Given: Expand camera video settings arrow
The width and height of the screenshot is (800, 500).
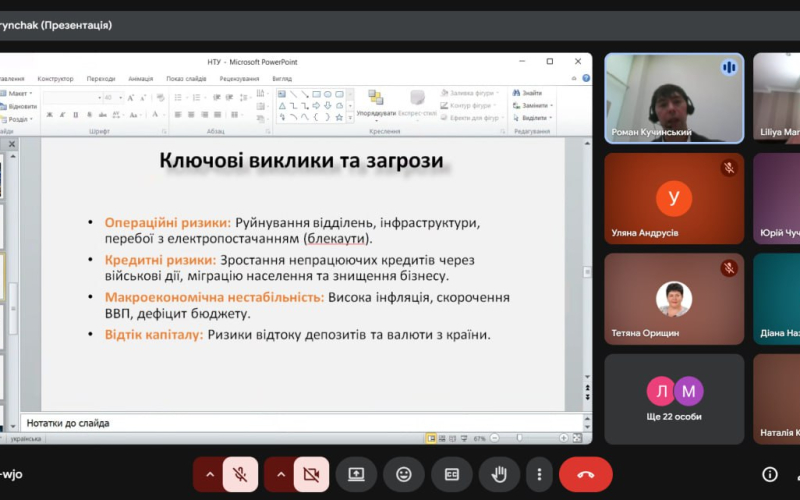Looking at the screenshot, I should pos(280,474).
